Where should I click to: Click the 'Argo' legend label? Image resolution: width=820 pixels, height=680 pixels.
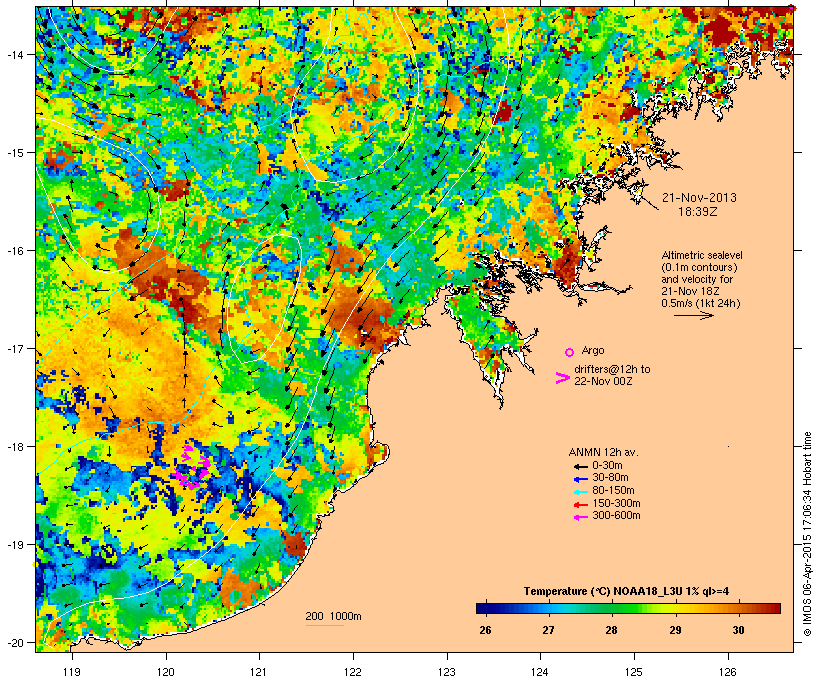click(x=593, y=350)
